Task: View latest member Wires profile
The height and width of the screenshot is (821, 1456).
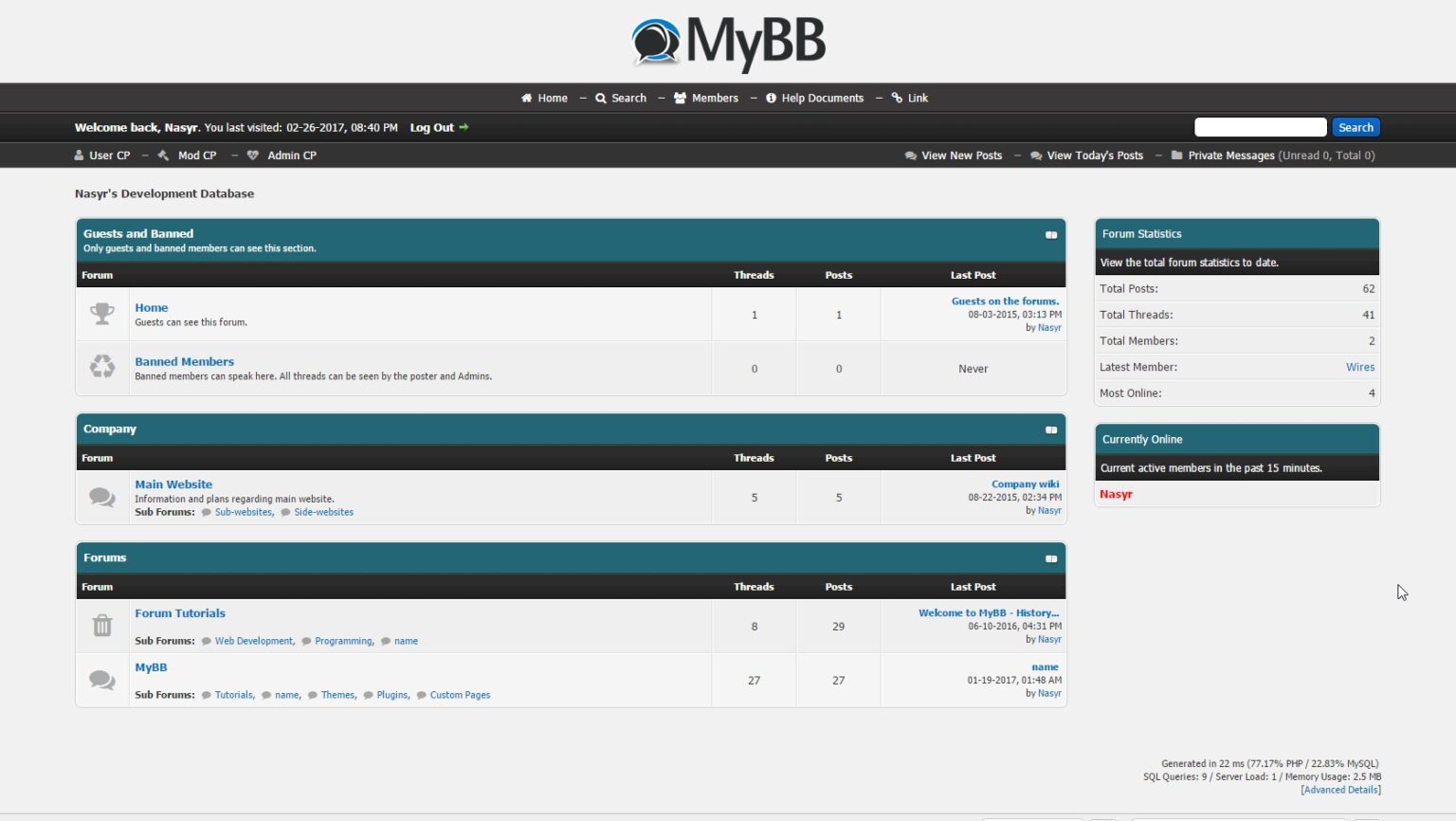Action: (x=1360, y=367)
